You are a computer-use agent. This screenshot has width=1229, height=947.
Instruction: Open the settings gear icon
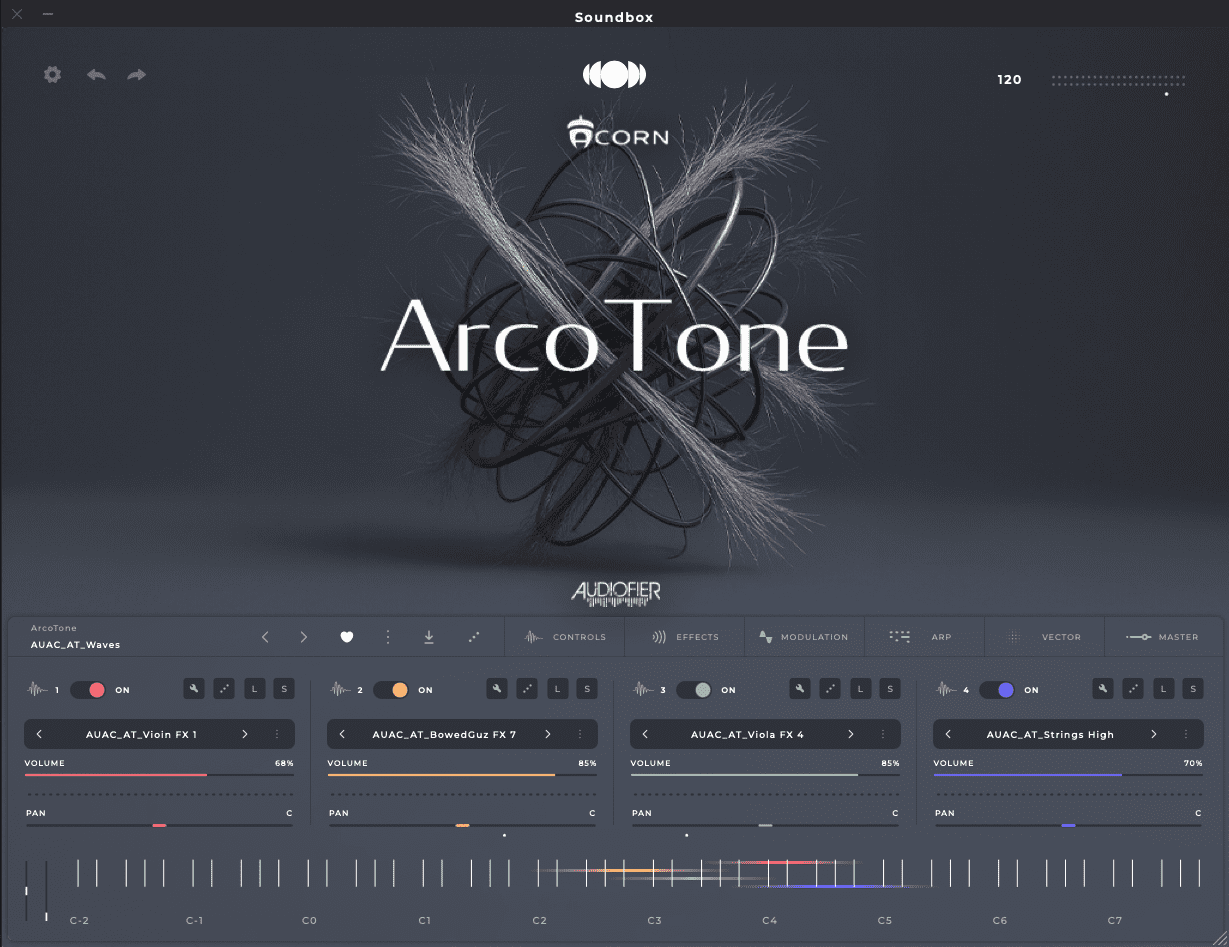pyautogui.click(x=53, y=75)
